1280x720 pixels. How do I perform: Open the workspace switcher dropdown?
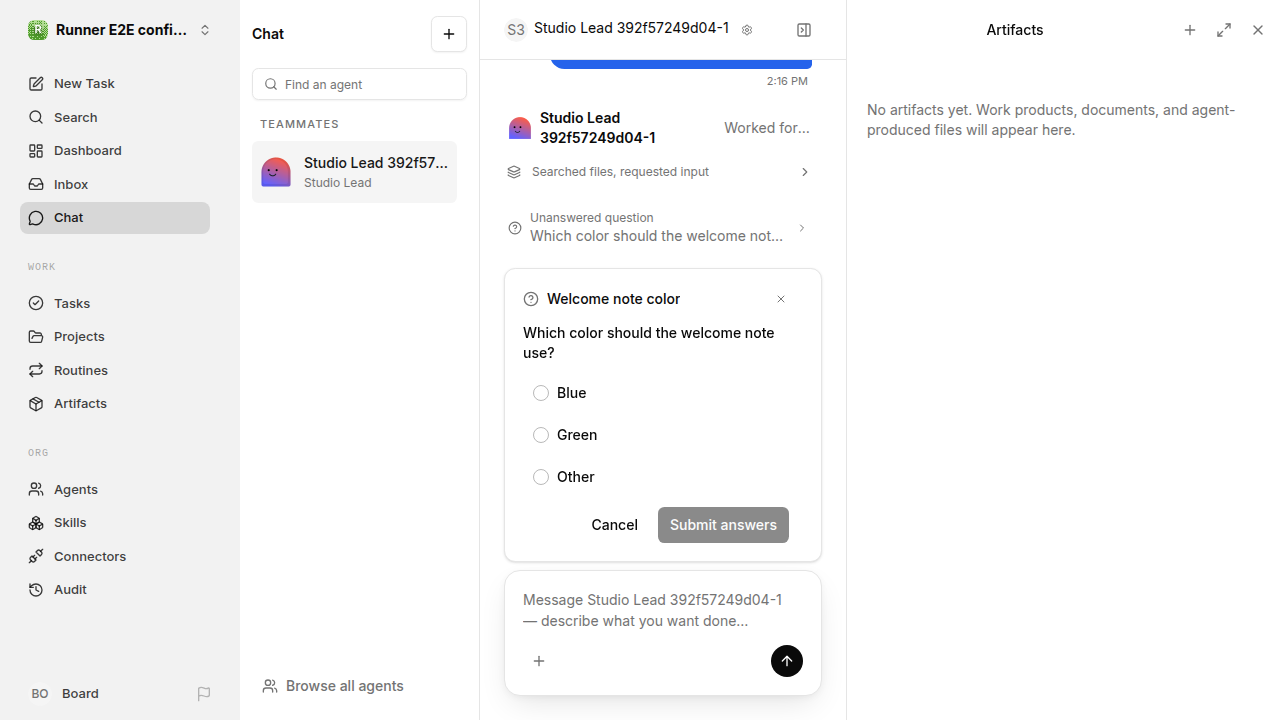pos(205,30)
